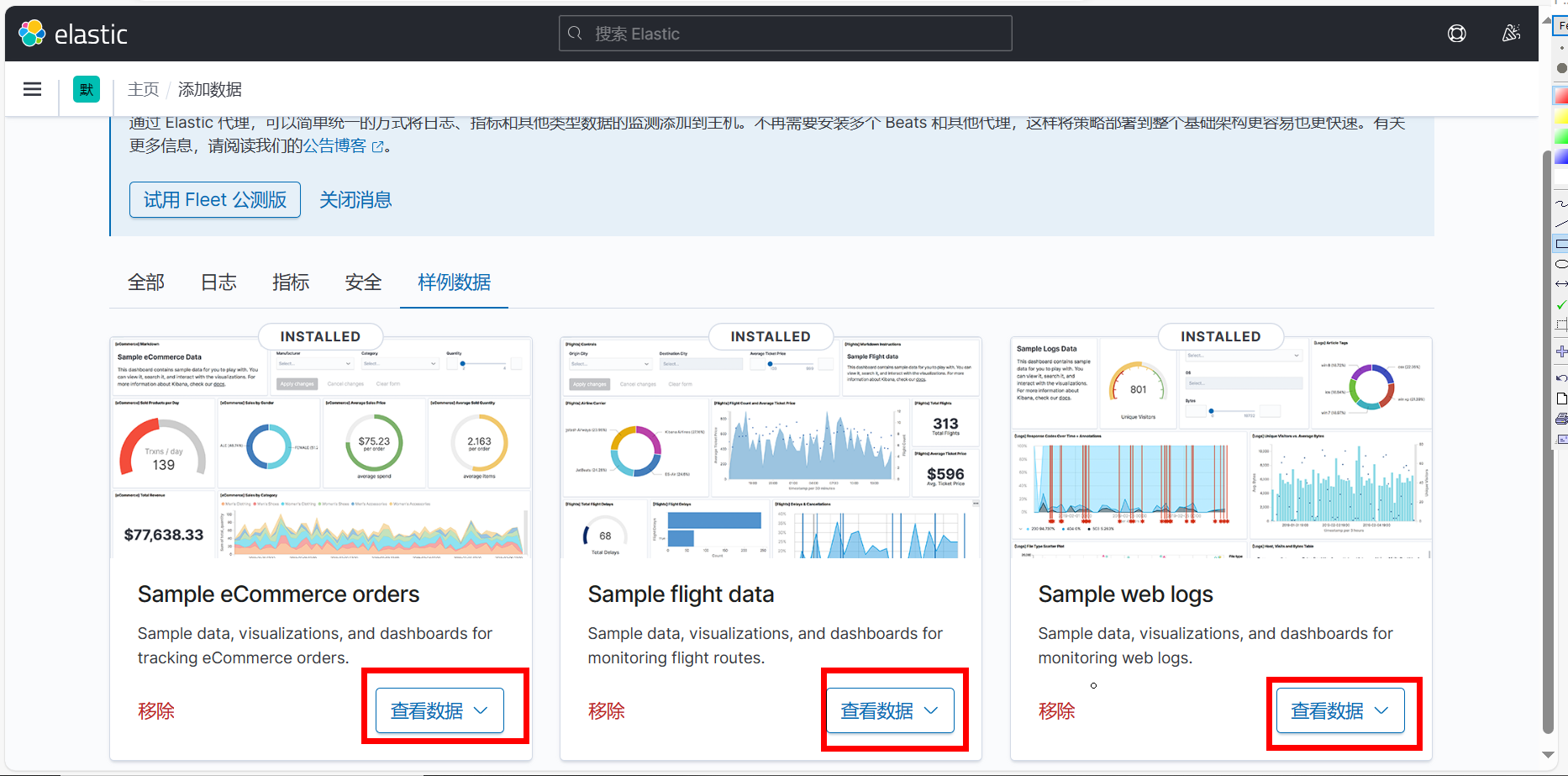1568x776 pixels.
Task: Go to 主页 breadcrumb
Action: [x=143, y=89]
